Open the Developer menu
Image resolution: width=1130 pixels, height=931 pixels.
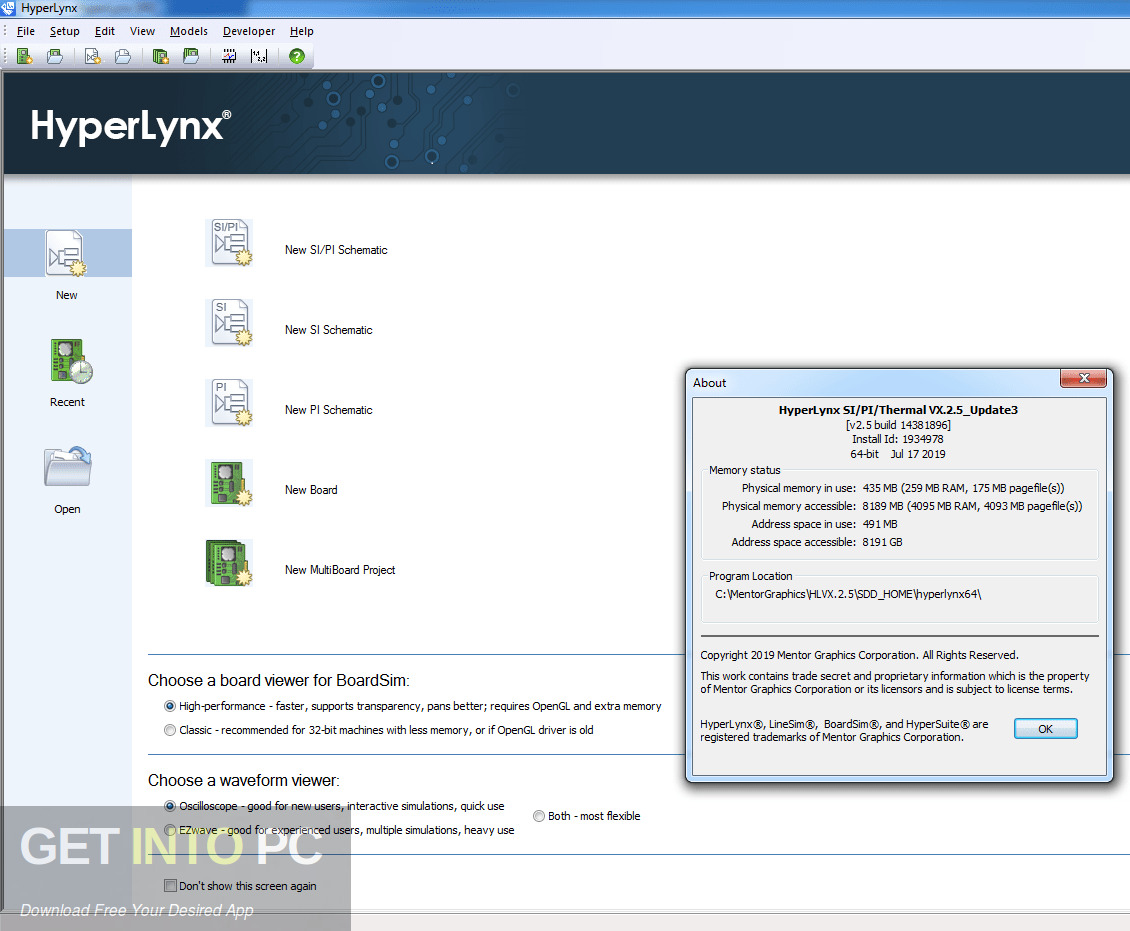point(249,31)
